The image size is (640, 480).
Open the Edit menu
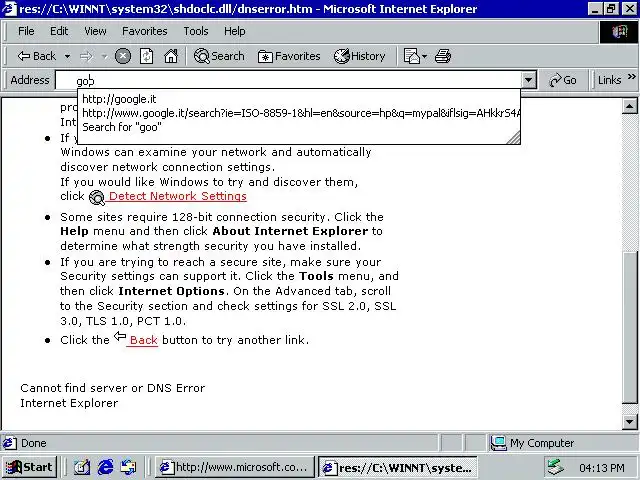pyautogui.click(x=59, y=31)
